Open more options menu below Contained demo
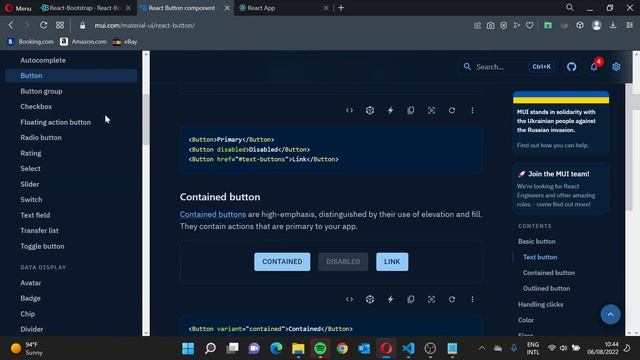This screenshot has width=640, height=360. tap(472, 299)
